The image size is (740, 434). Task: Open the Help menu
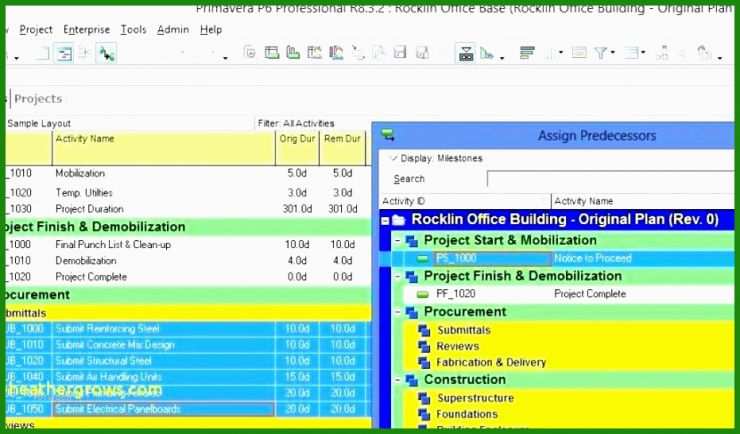point(211,30)
